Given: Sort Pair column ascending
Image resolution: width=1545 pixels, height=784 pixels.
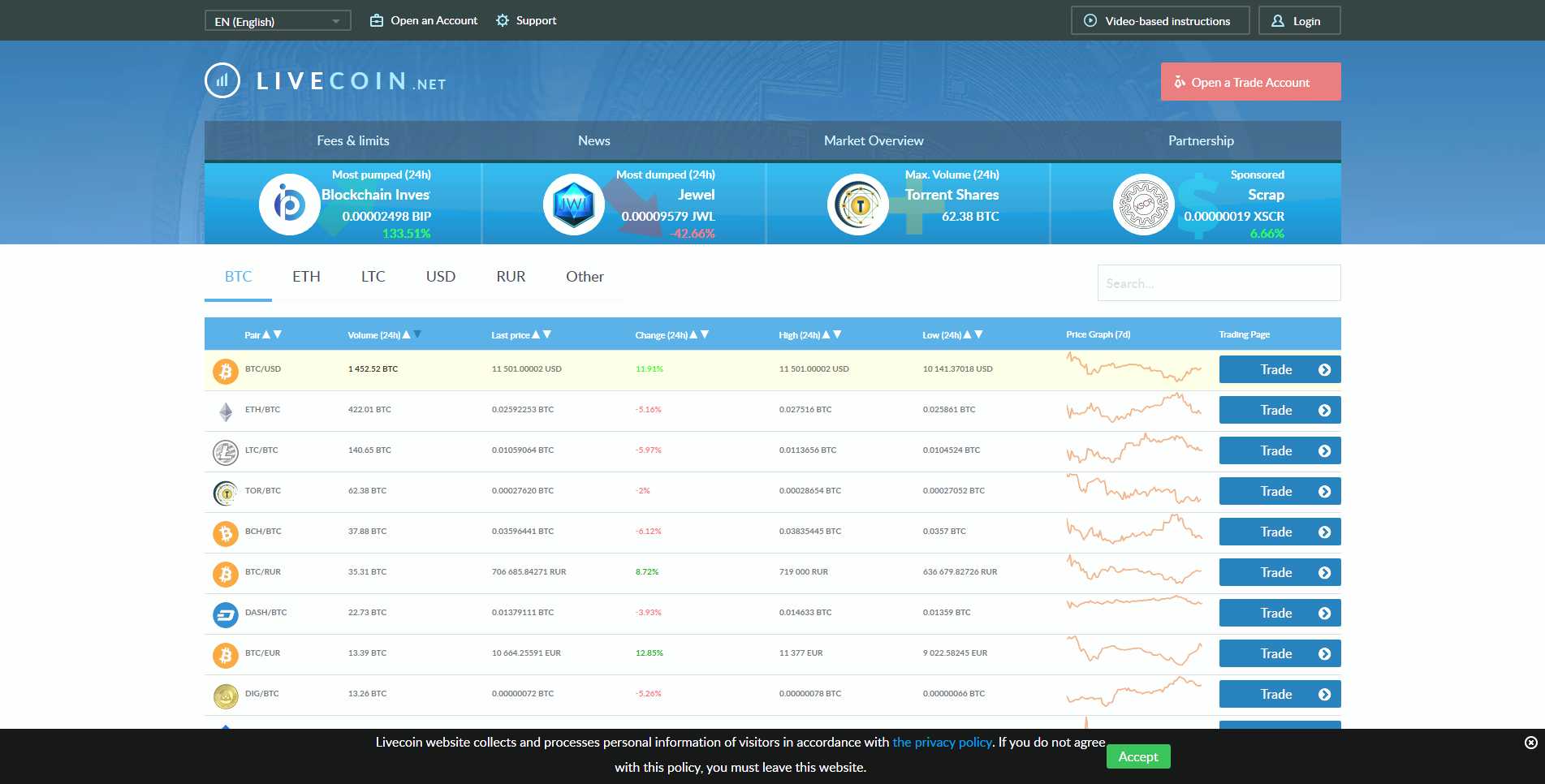Looking at the screenshot, I should point(265,334).
